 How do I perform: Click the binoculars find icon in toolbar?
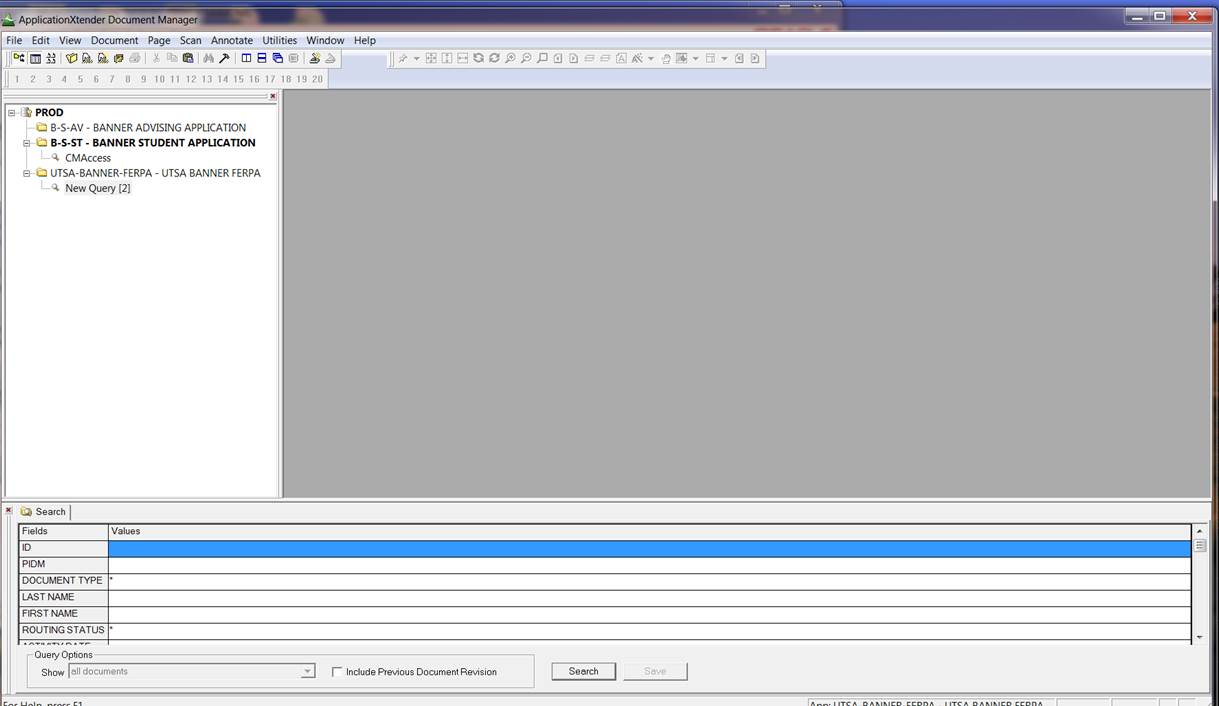coord(208,59)
